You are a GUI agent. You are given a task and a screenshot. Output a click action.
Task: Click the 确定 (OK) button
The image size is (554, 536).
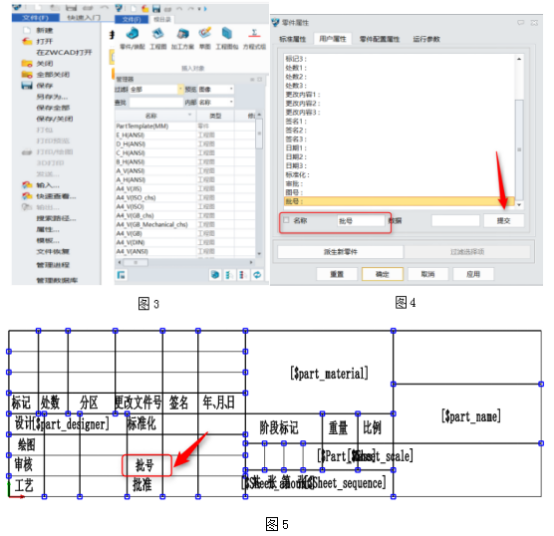click(382, 274)
